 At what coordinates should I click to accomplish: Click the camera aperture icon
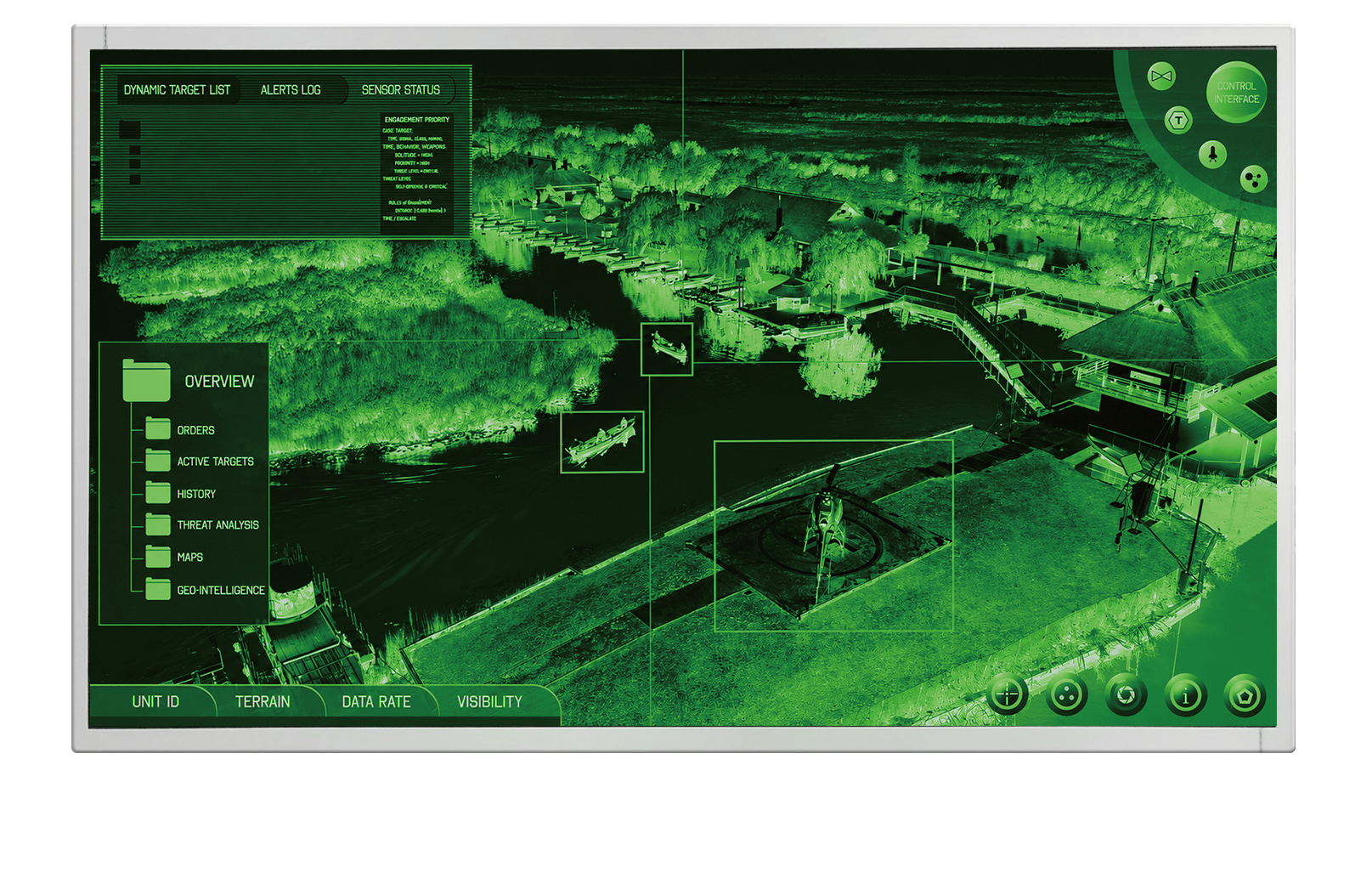[1126, 696]
